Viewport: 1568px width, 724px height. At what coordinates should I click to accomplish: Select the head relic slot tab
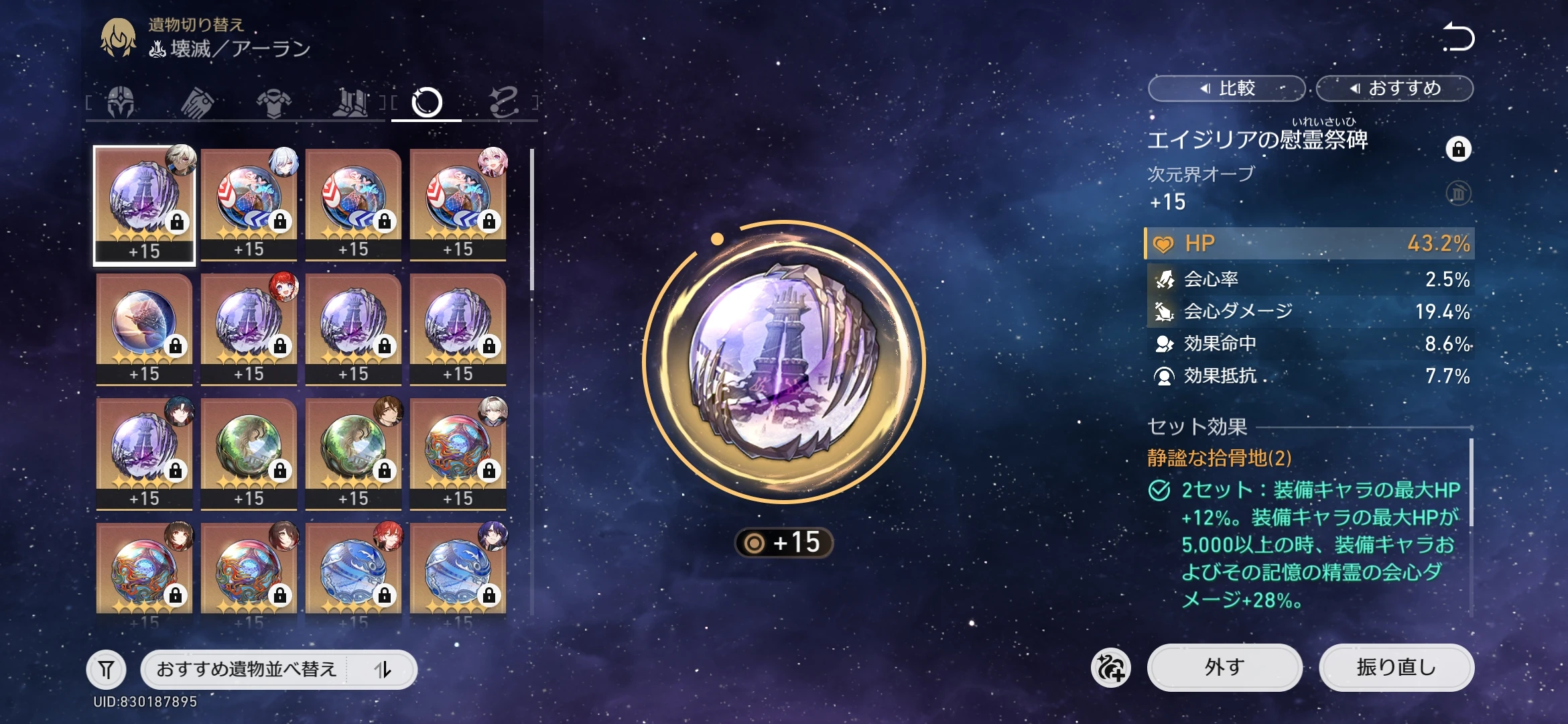121,103
